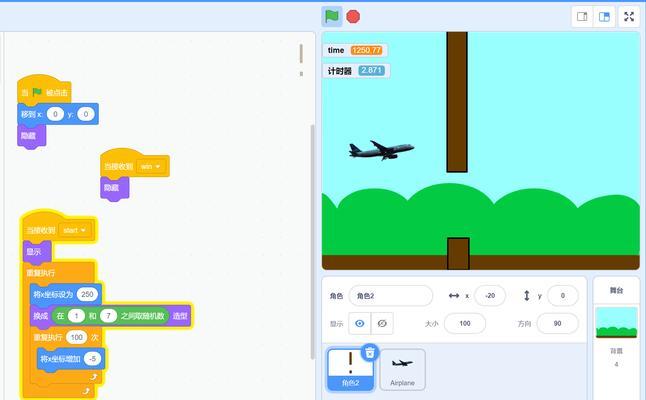Click the time variable monitor on stage
The height and width of the screenshot is (400, 646).
point(355,50)
